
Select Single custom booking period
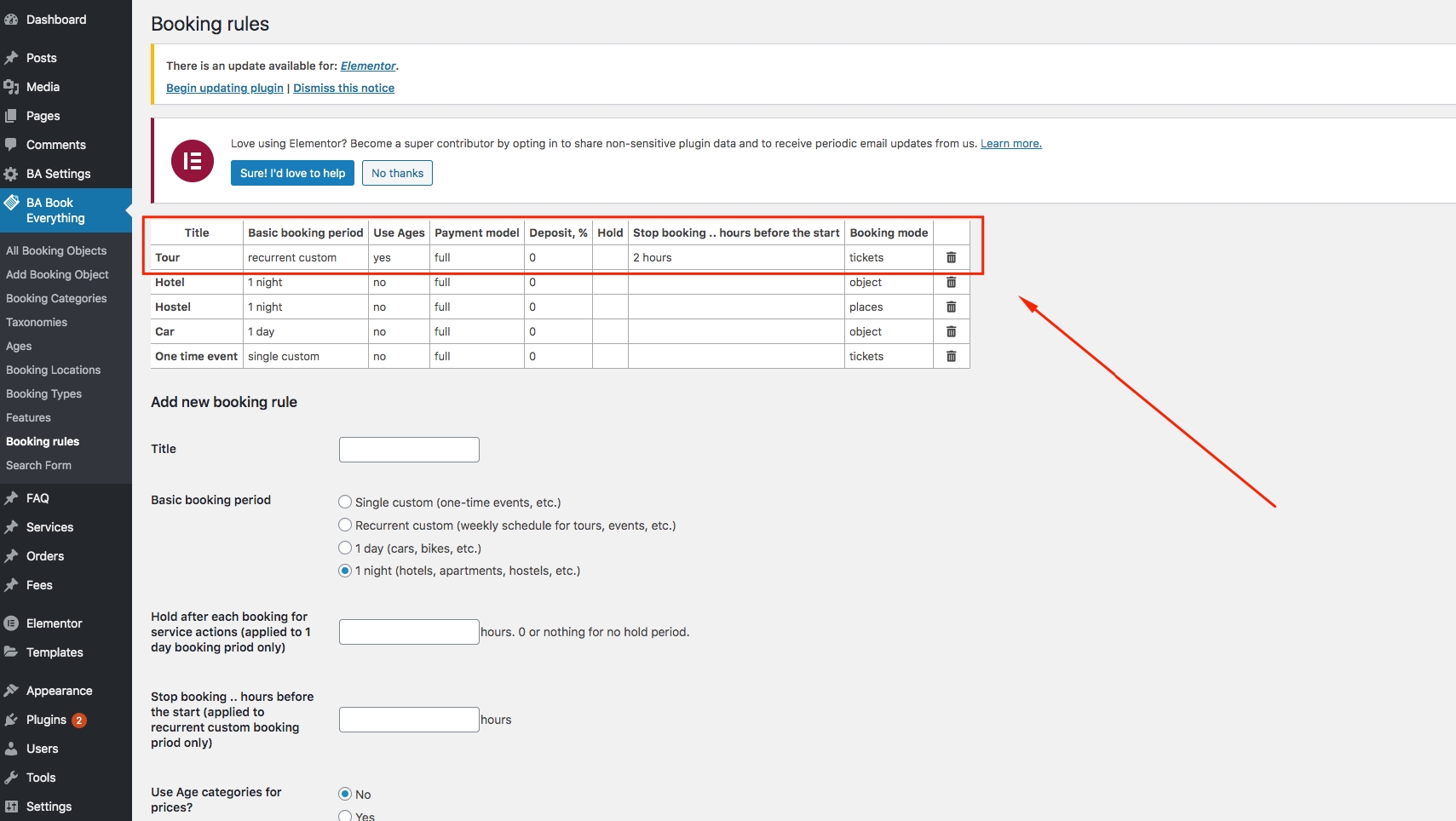[x=345, y=502]
